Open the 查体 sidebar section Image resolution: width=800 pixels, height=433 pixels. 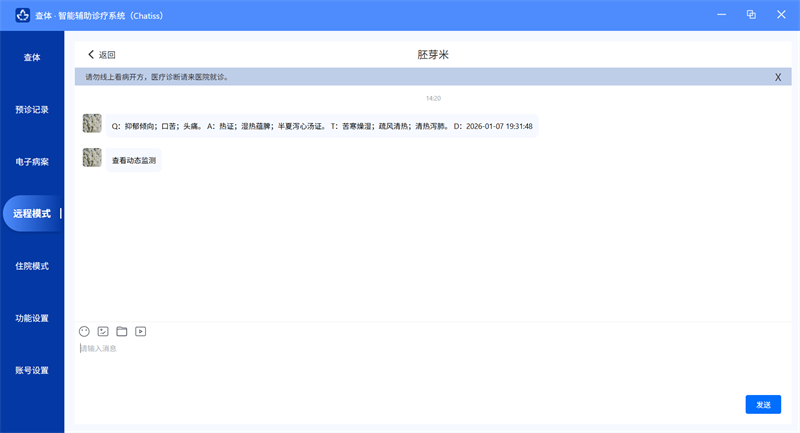[x=32, y=58]
